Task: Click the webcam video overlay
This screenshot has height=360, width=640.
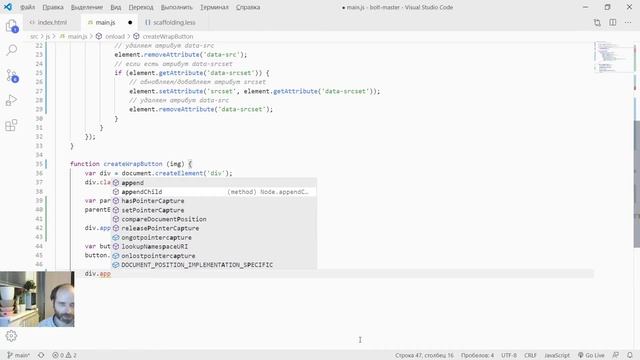Action: point(37,299)
